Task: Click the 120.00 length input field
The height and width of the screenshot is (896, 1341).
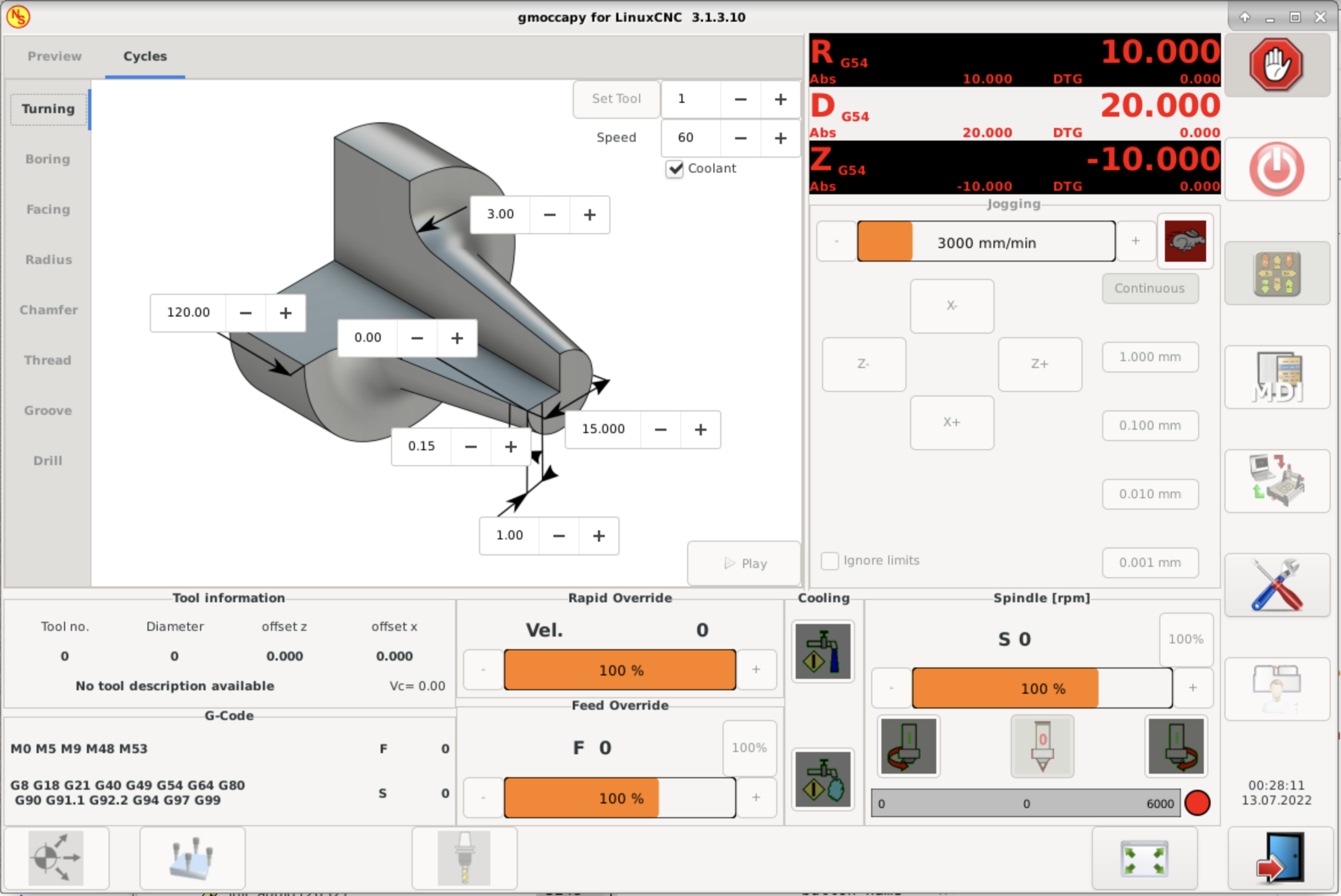Action: click(x=188, y=313)
